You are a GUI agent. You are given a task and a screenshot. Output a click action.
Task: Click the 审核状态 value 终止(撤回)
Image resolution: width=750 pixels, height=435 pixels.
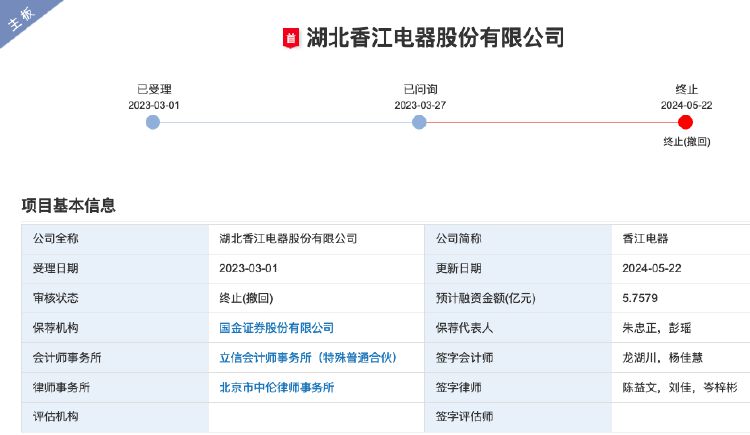pyautogui.click(x=246, y=298)
